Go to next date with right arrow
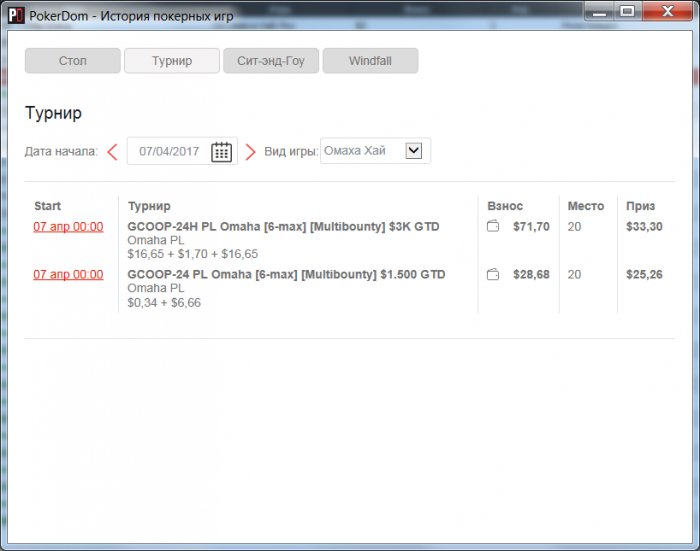Screen dimensions: 700x551 [250, 152]
